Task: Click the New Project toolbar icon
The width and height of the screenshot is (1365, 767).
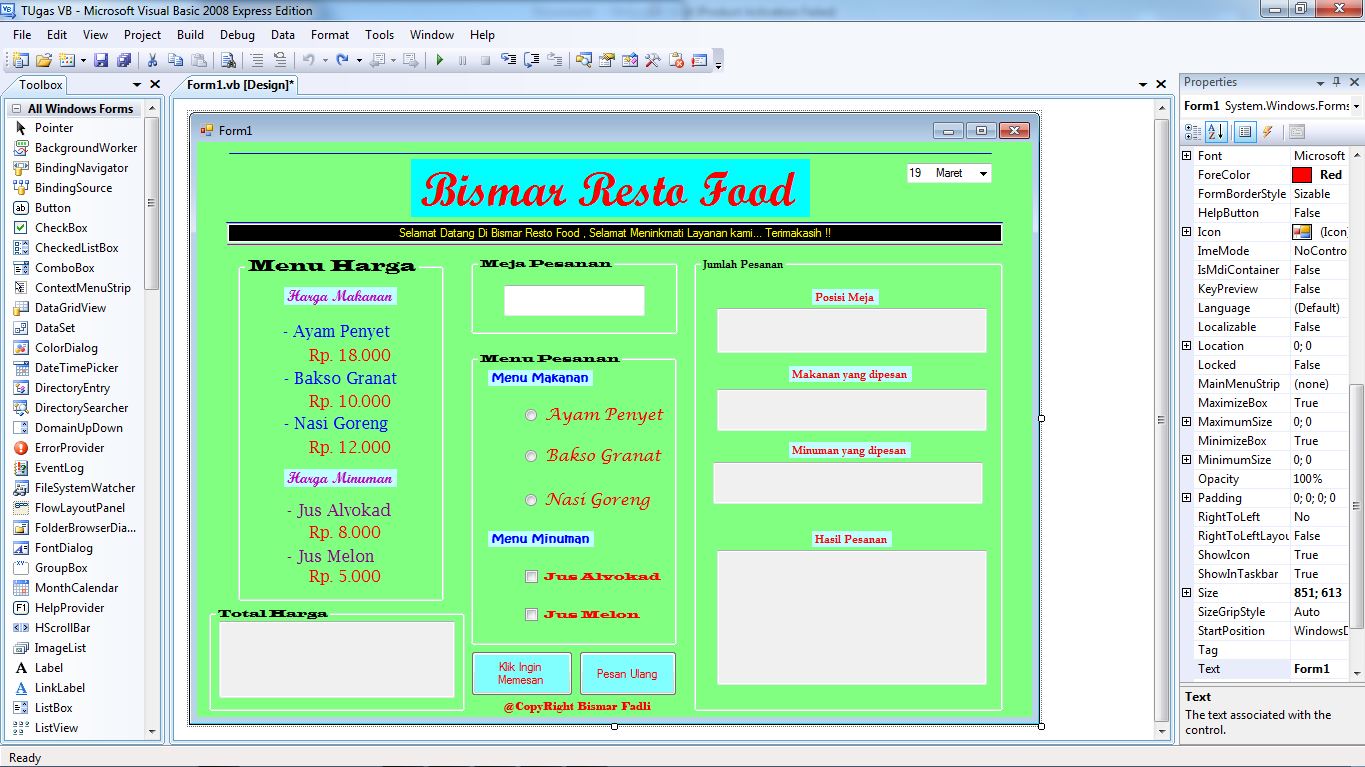Action: [19, 59]
